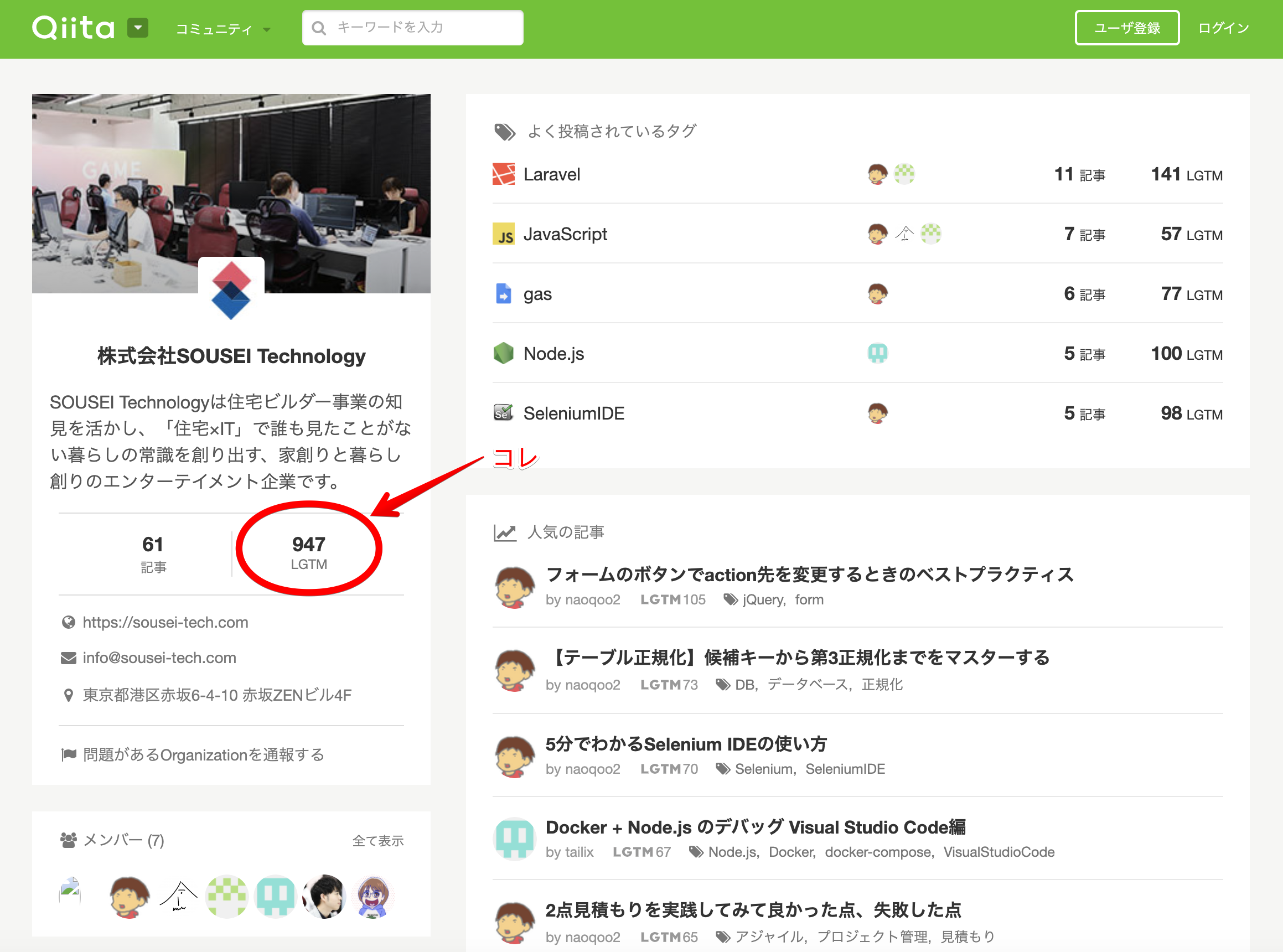Open the ログイン link

[1223, 28]
